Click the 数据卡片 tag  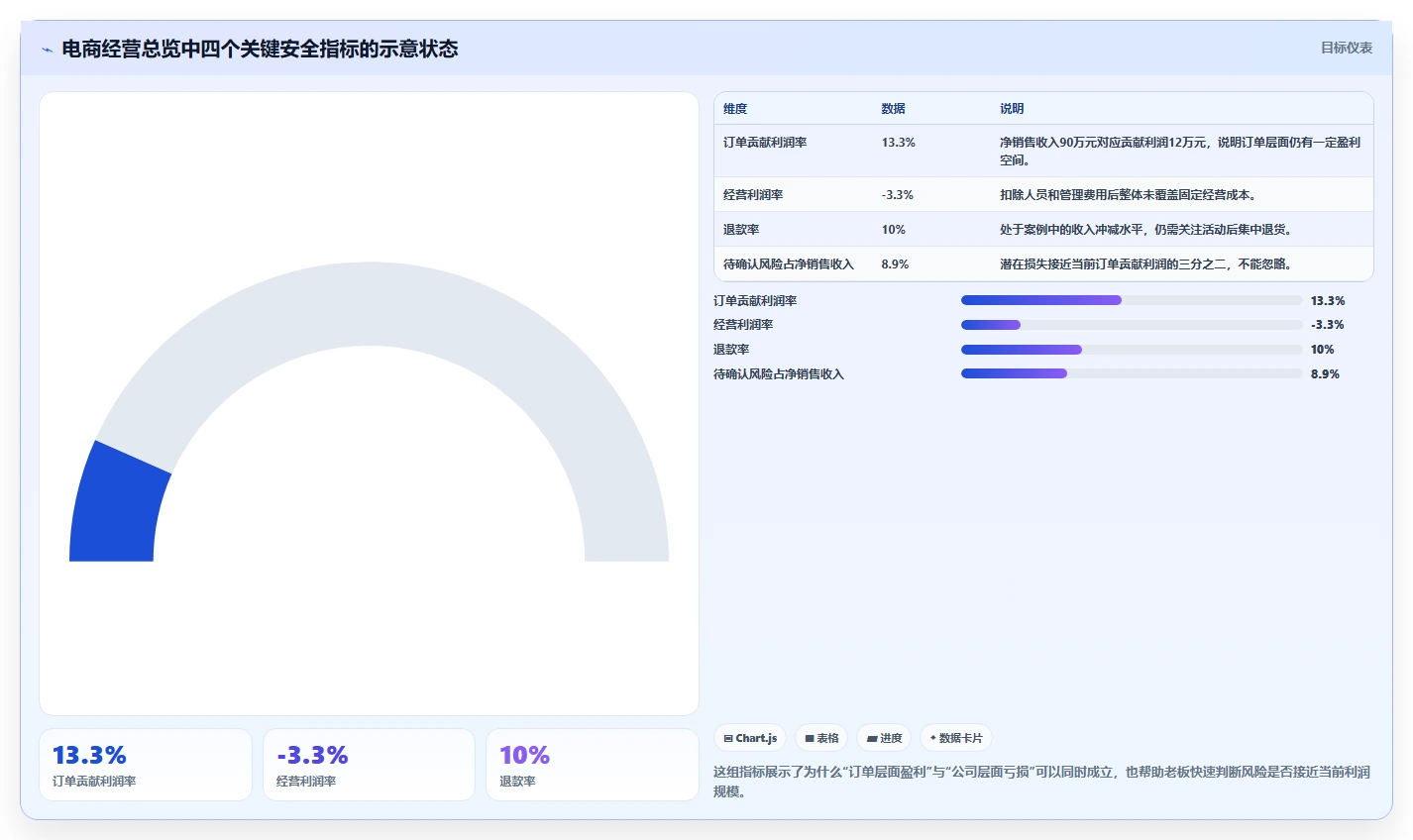point(956,738)
